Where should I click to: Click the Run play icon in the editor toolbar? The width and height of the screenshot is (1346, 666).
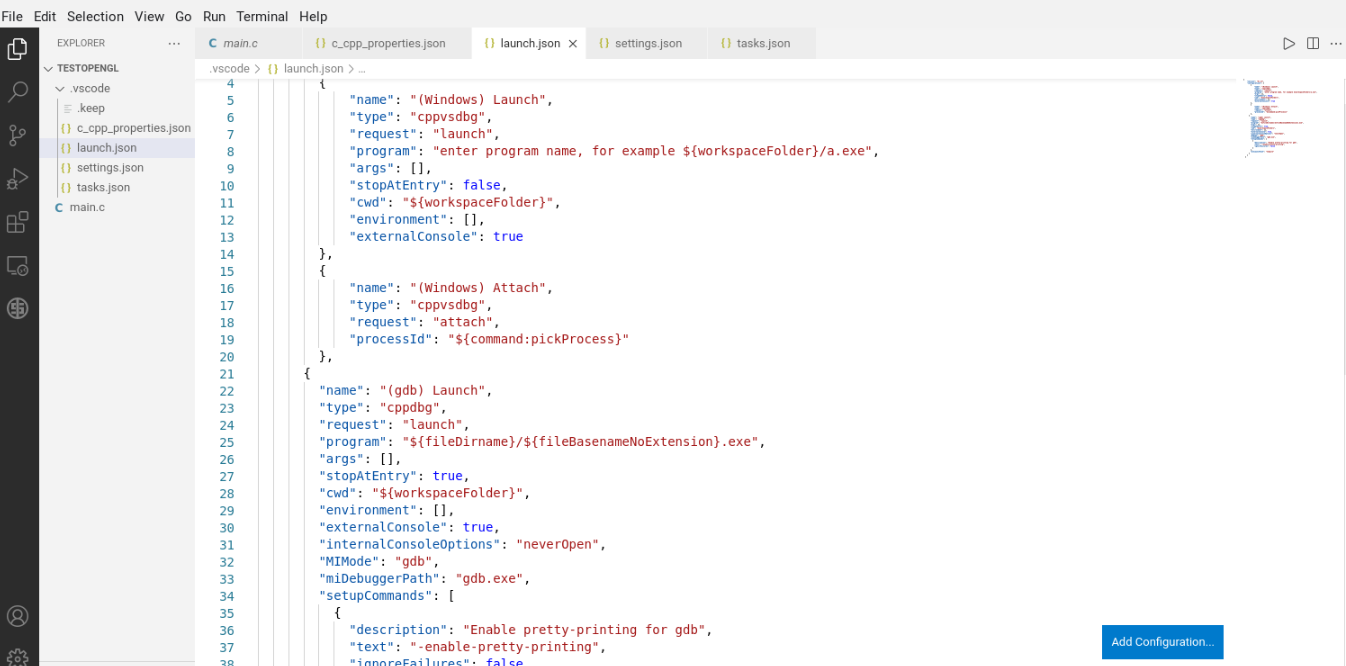pos(1289,43)
